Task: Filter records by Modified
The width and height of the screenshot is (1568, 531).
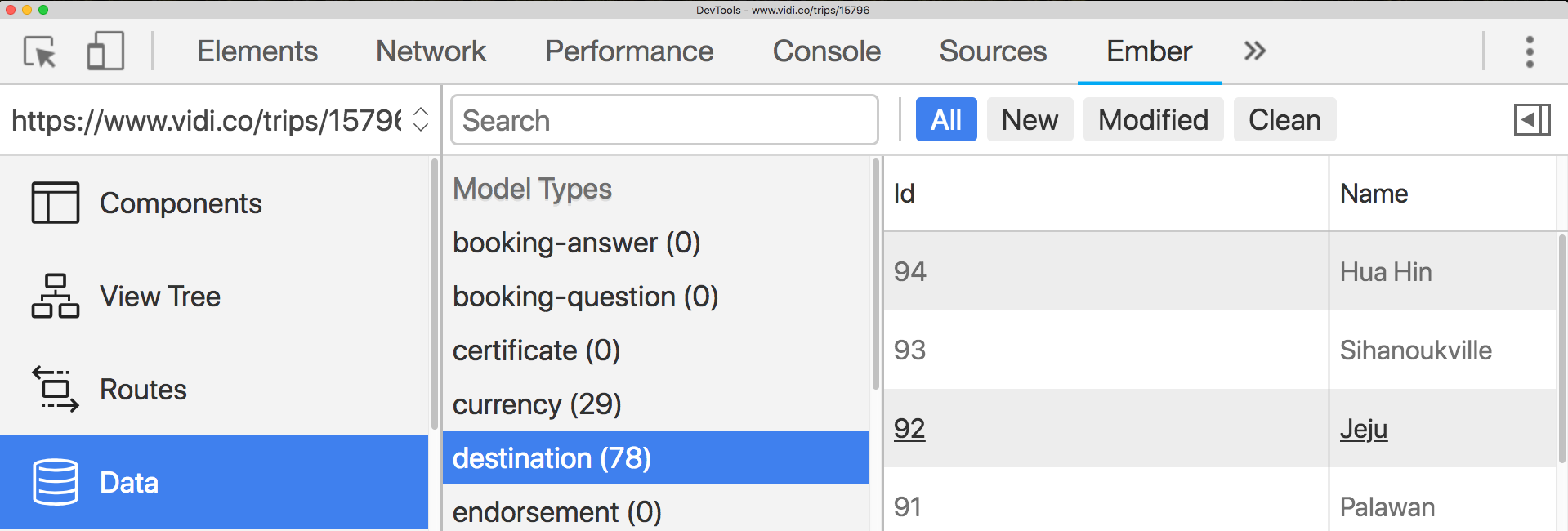Action: coord(1153,120)
